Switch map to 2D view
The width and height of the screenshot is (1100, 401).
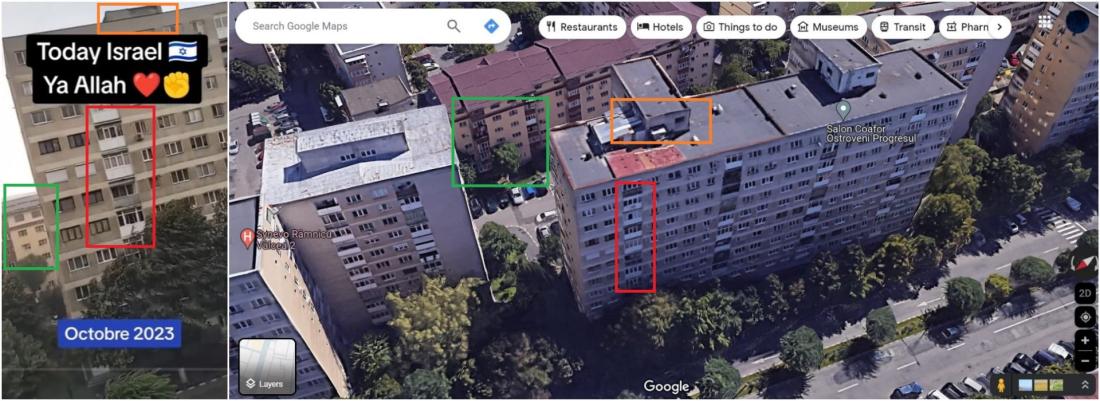pos(1085,292)
